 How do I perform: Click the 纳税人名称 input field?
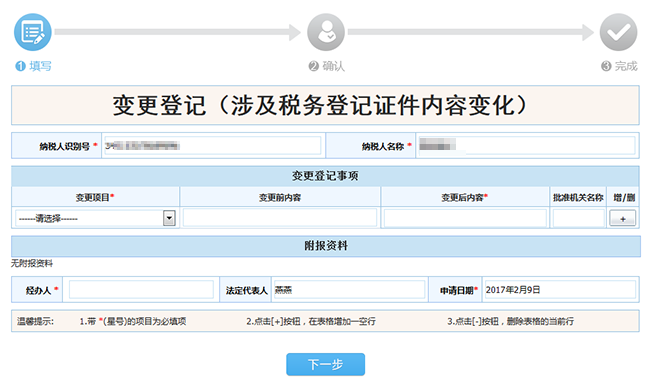[x=526, y=146]
